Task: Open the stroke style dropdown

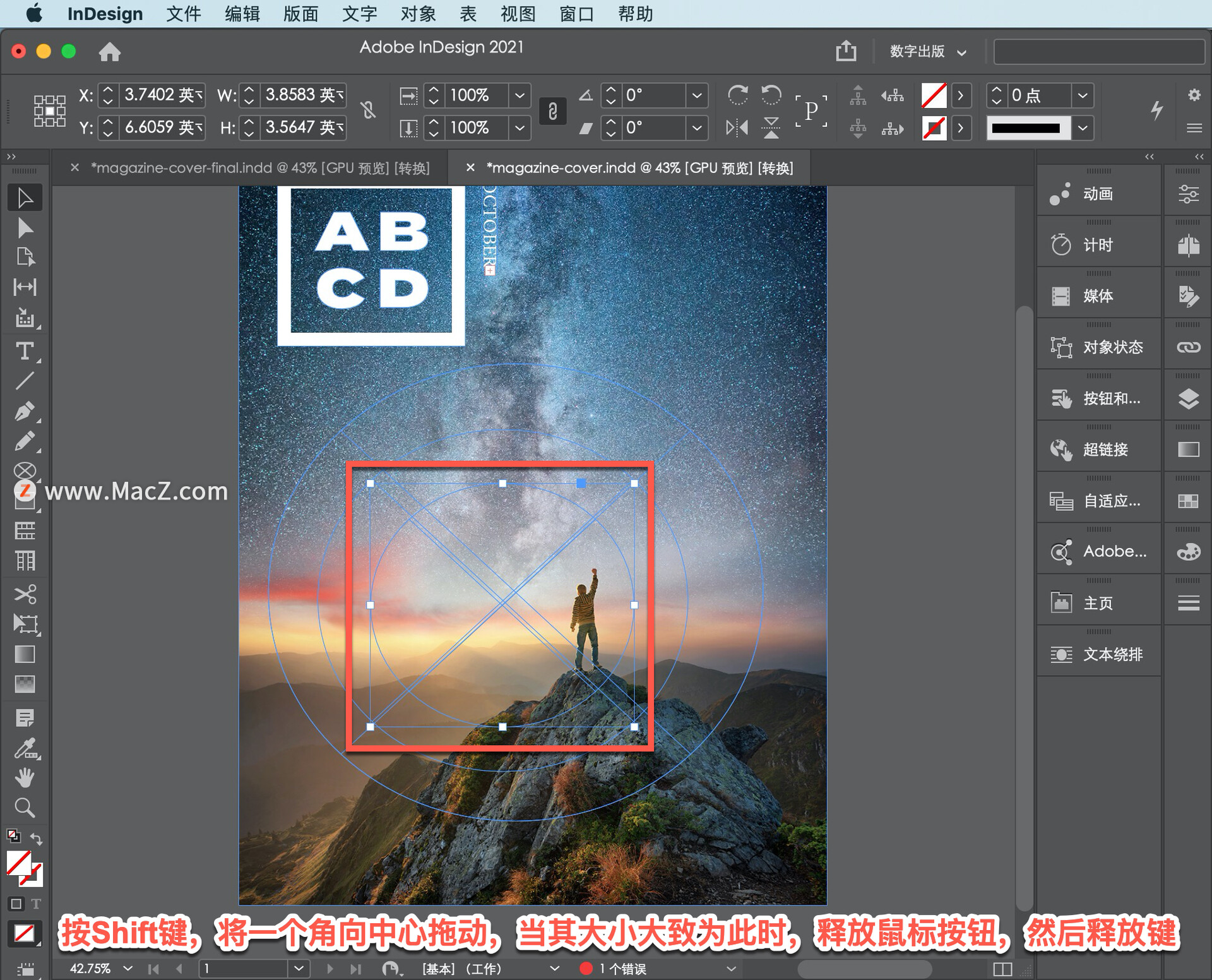Action: 1083,128
